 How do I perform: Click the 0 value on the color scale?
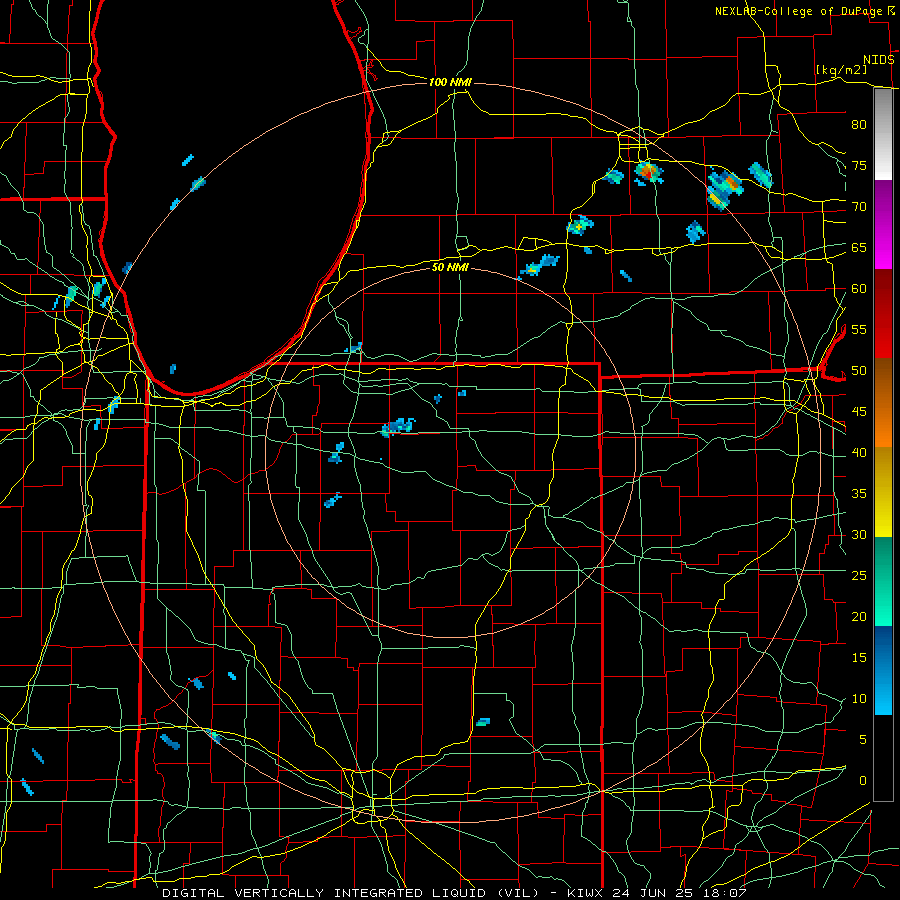(x=863, y=781)
